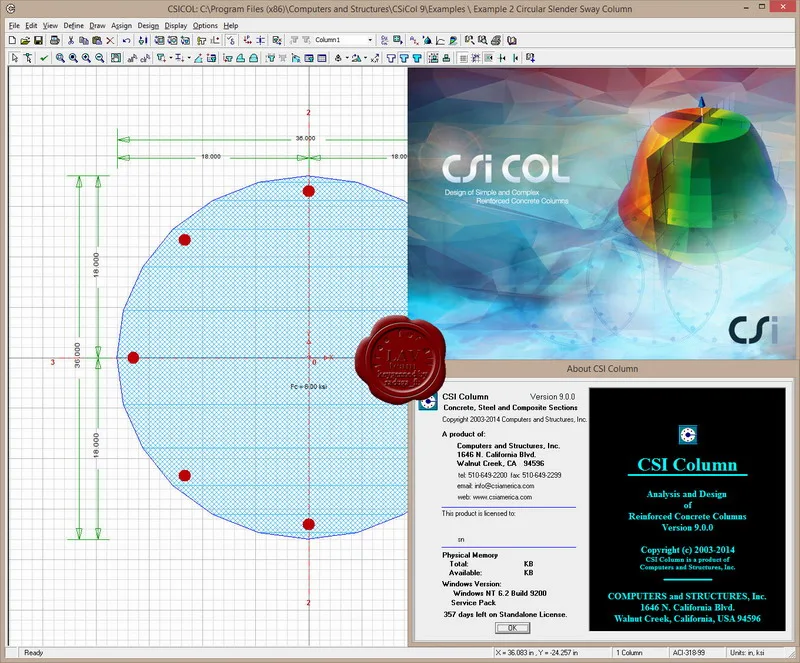Expand the arrow next to the rebar pattern tool
The width and height of the screenshot is (800, 663).
pos(365,58)
